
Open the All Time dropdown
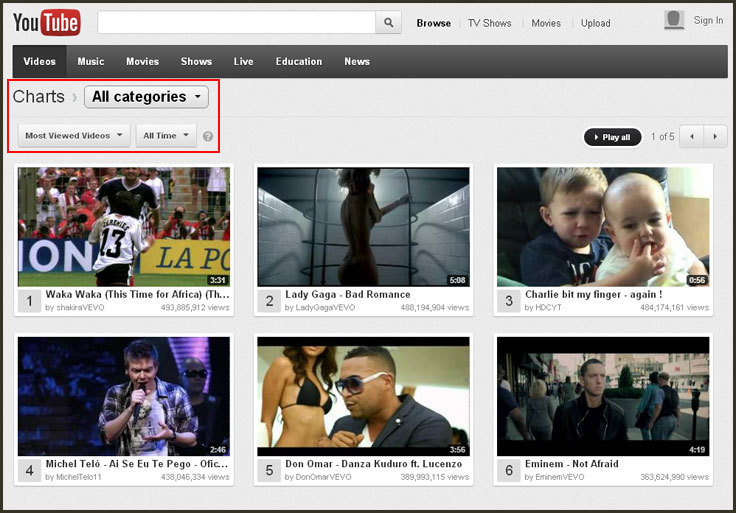166,136
